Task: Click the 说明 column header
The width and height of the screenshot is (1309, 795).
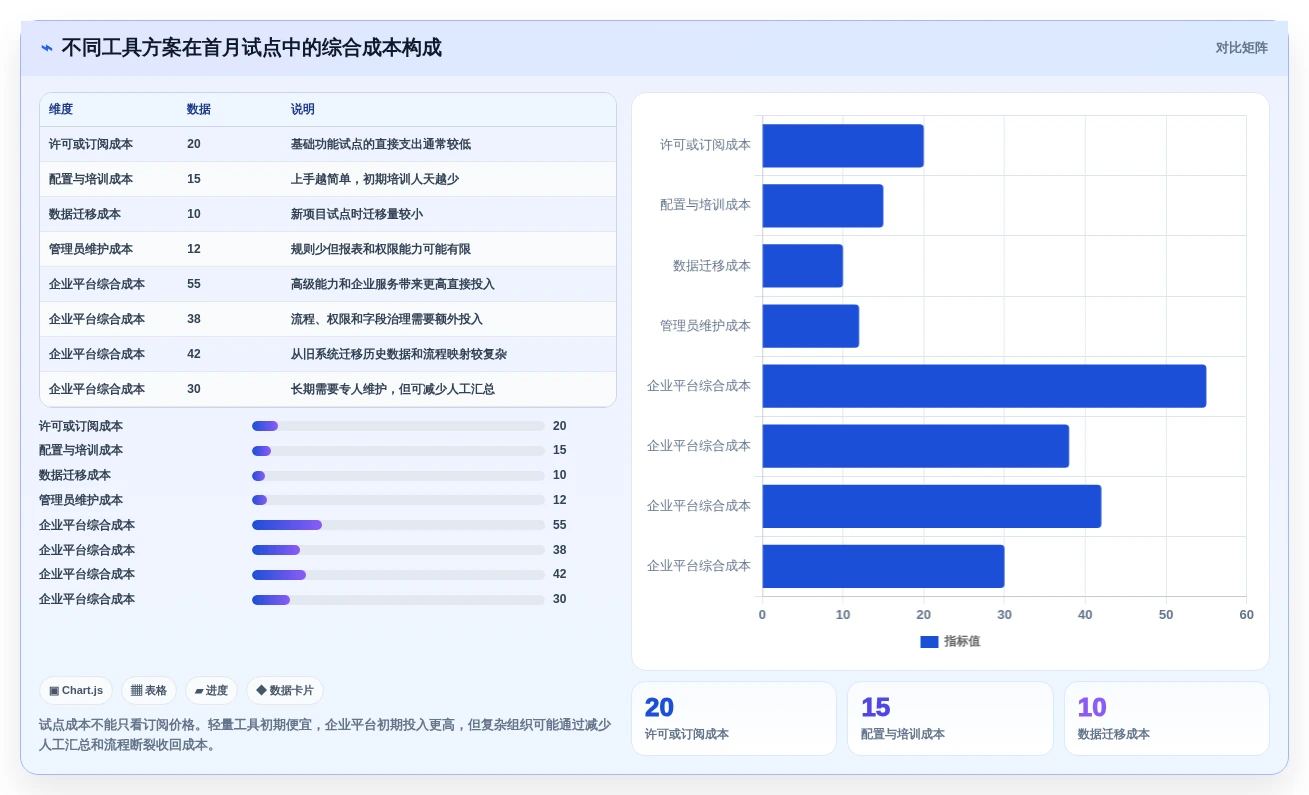Action: 303,110
